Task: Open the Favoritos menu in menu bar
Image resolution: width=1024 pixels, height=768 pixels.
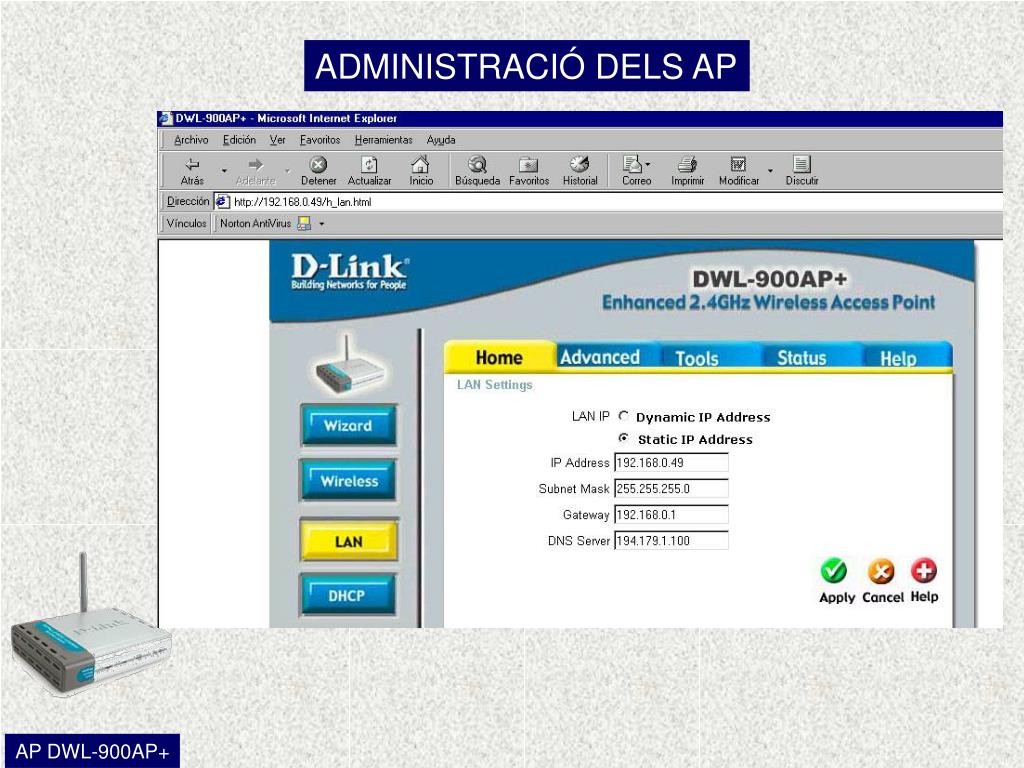Action: (320, 140)
